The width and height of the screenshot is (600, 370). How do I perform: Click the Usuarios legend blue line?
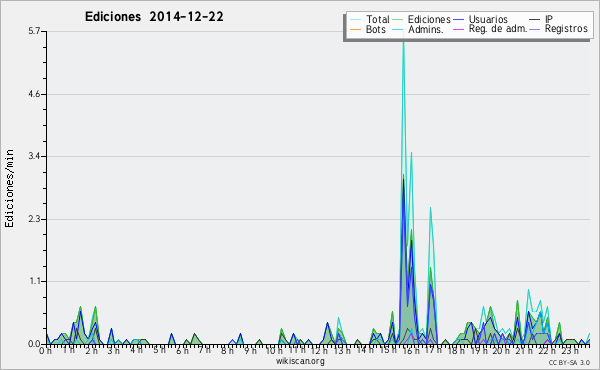[458, 20]
